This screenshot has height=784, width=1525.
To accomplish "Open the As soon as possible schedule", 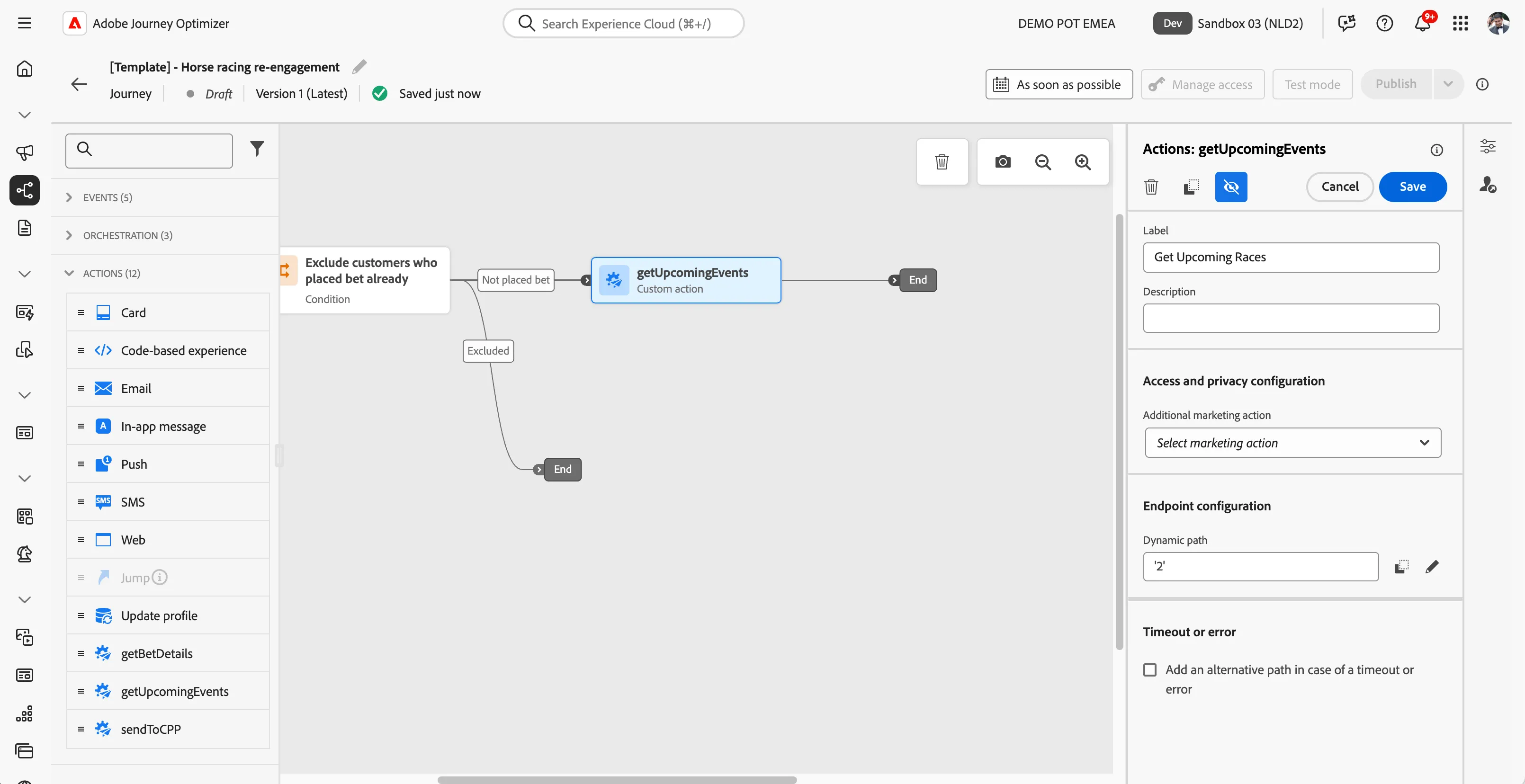I will (1059, 84).
